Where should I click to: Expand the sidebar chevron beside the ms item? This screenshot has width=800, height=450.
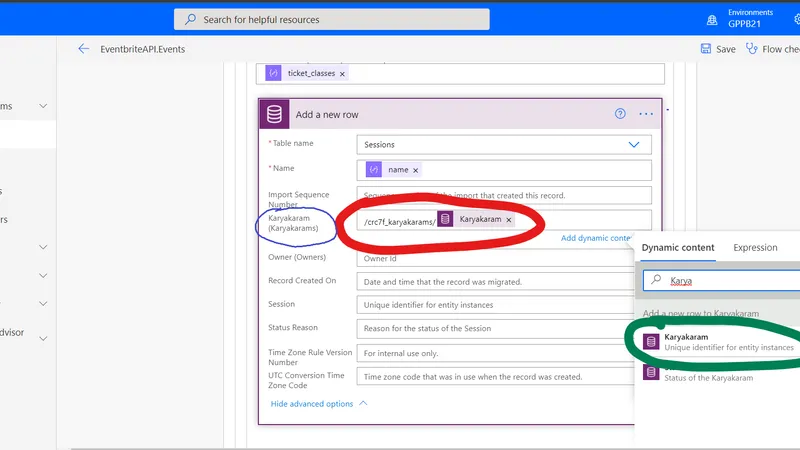click(x=43, y=106)
